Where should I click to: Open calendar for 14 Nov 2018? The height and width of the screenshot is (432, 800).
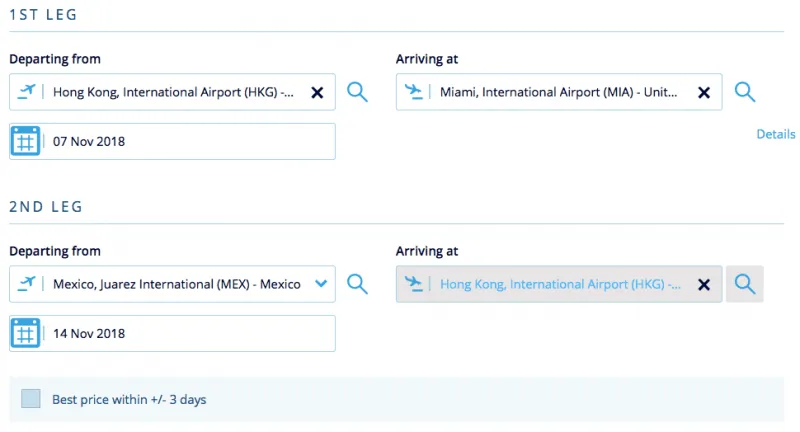pos(25,333)
